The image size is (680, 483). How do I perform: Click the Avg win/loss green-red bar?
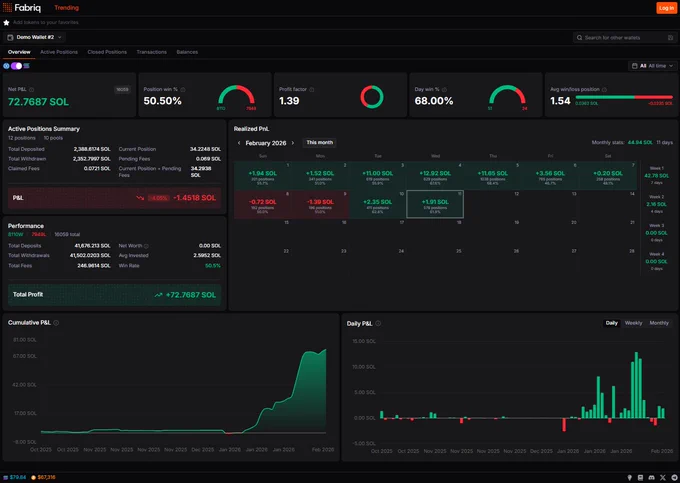pos(624,98)
